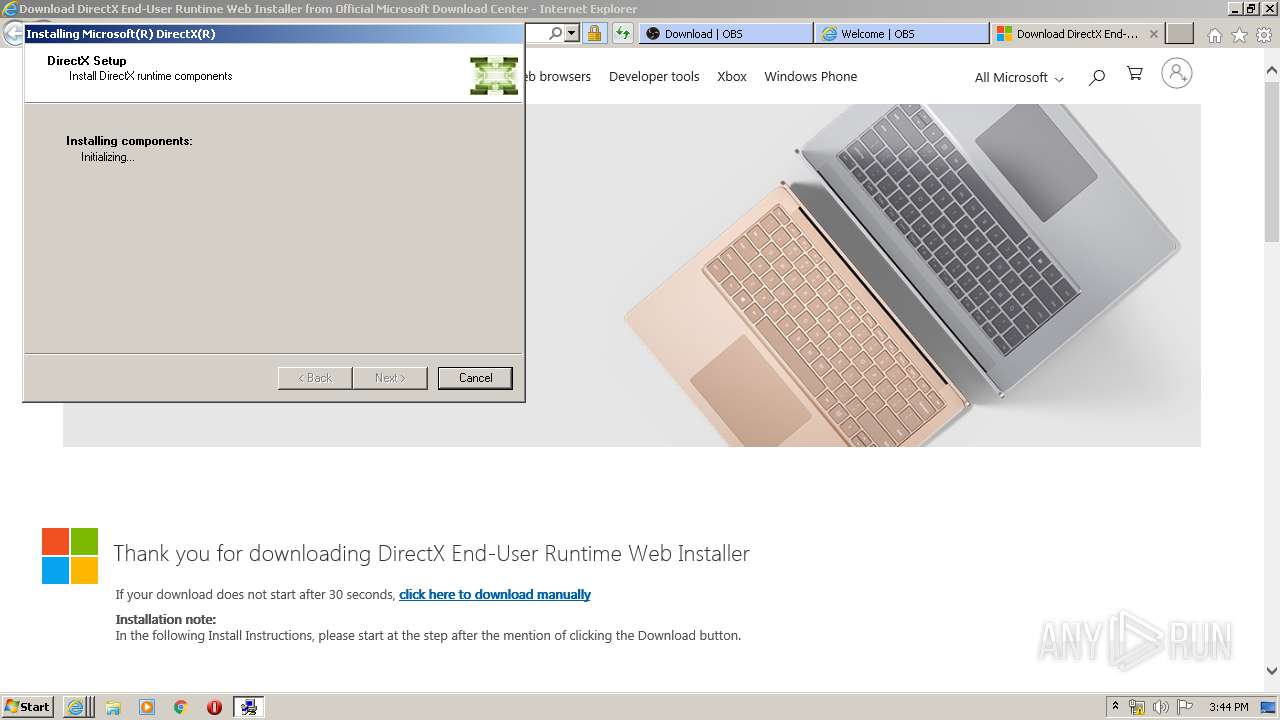Screen dimensions: 1280x720
Task: Click the volume speaker tray icon
Action: (1161, 707)
